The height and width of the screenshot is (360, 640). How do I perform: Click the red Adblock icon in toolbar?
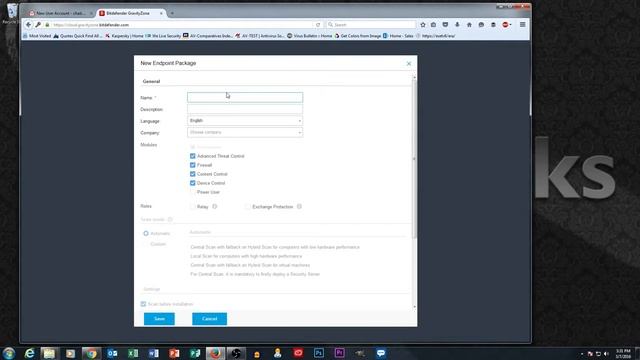(505, 25)
